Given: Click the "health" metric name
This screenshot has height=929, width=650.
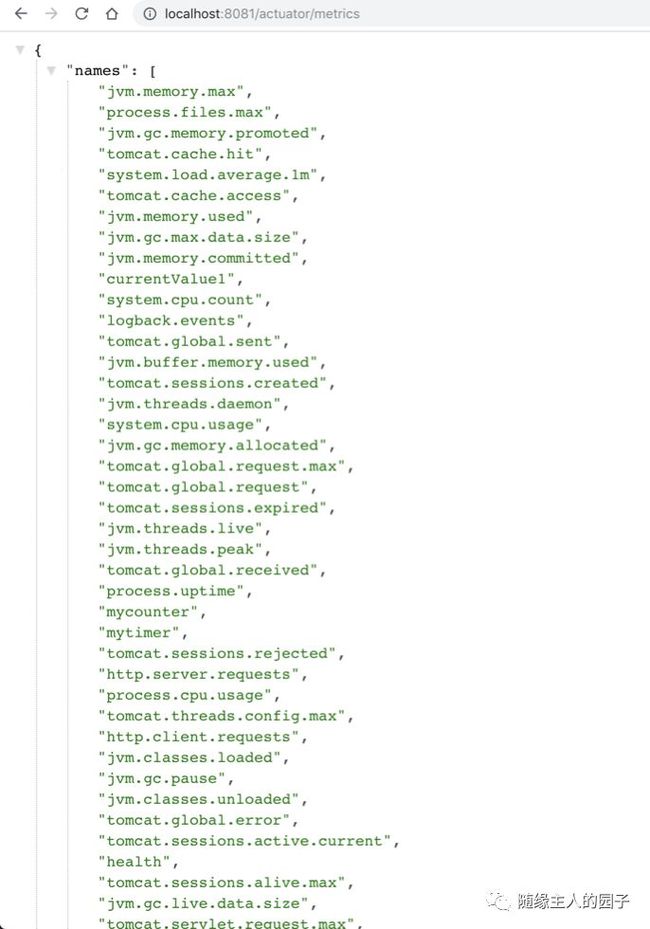Looking at the screenshot, I should point(134,861).
